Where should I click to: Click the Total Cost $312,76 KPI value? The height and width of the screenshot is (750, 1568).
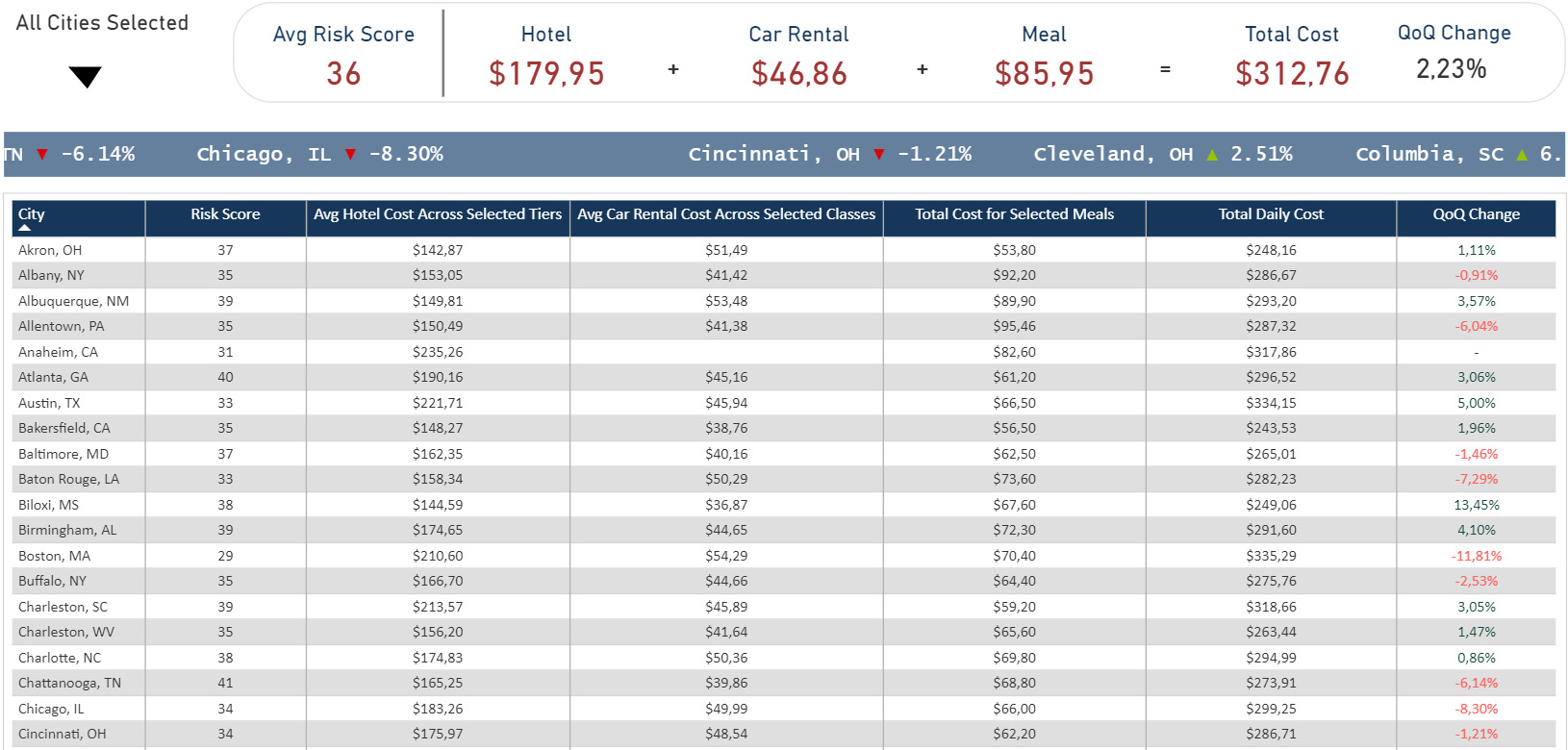point(1292,74)
